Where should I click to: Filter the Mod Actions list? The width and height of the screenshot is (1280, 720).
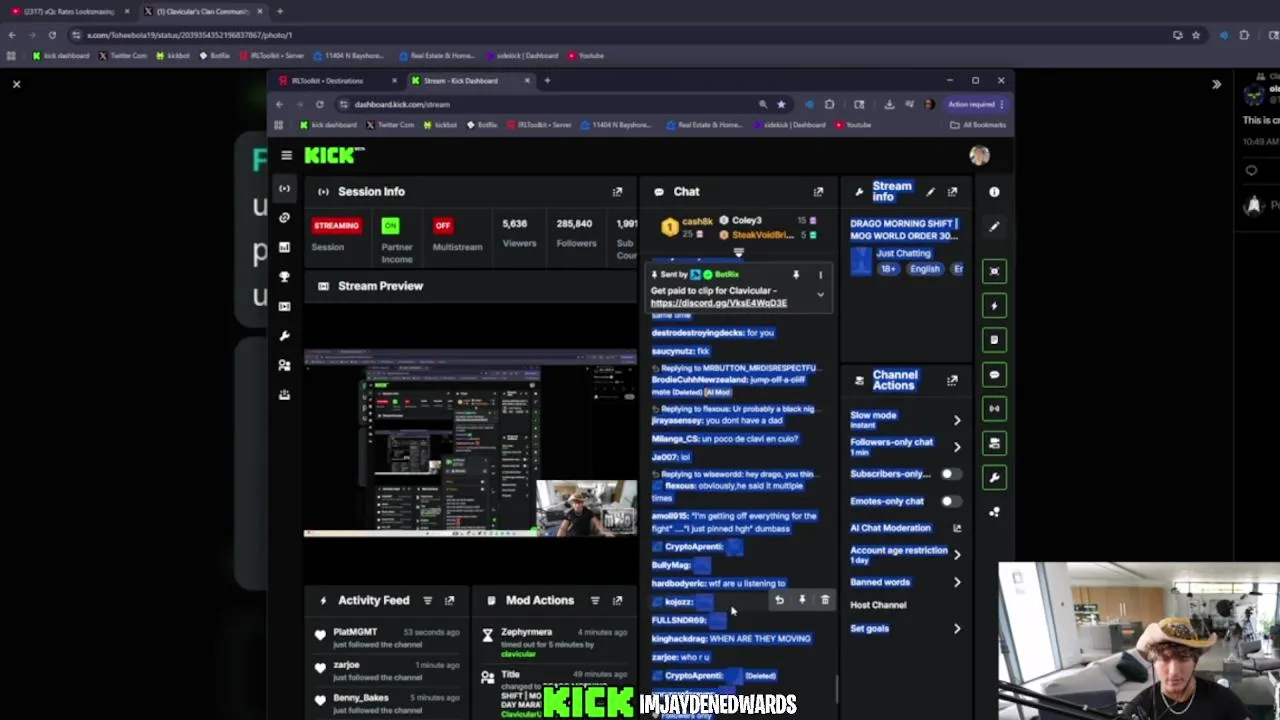[x=595, y=601]
